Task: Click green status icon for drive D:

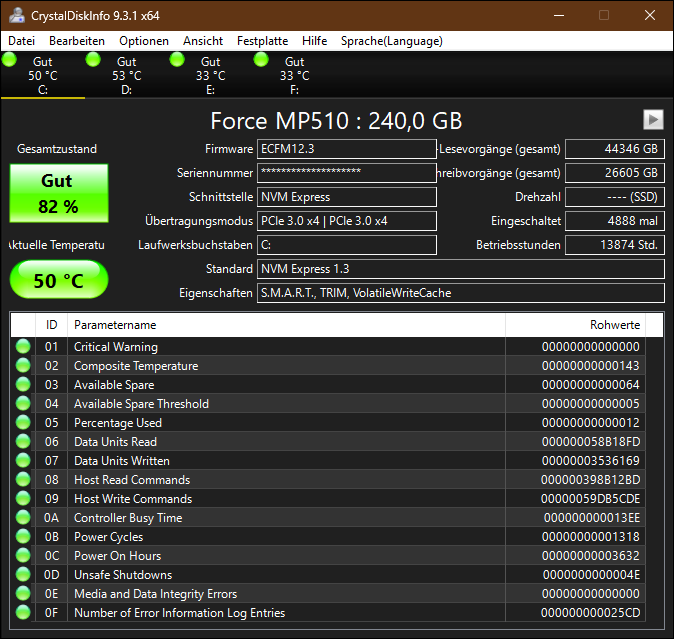Action: 93,59
